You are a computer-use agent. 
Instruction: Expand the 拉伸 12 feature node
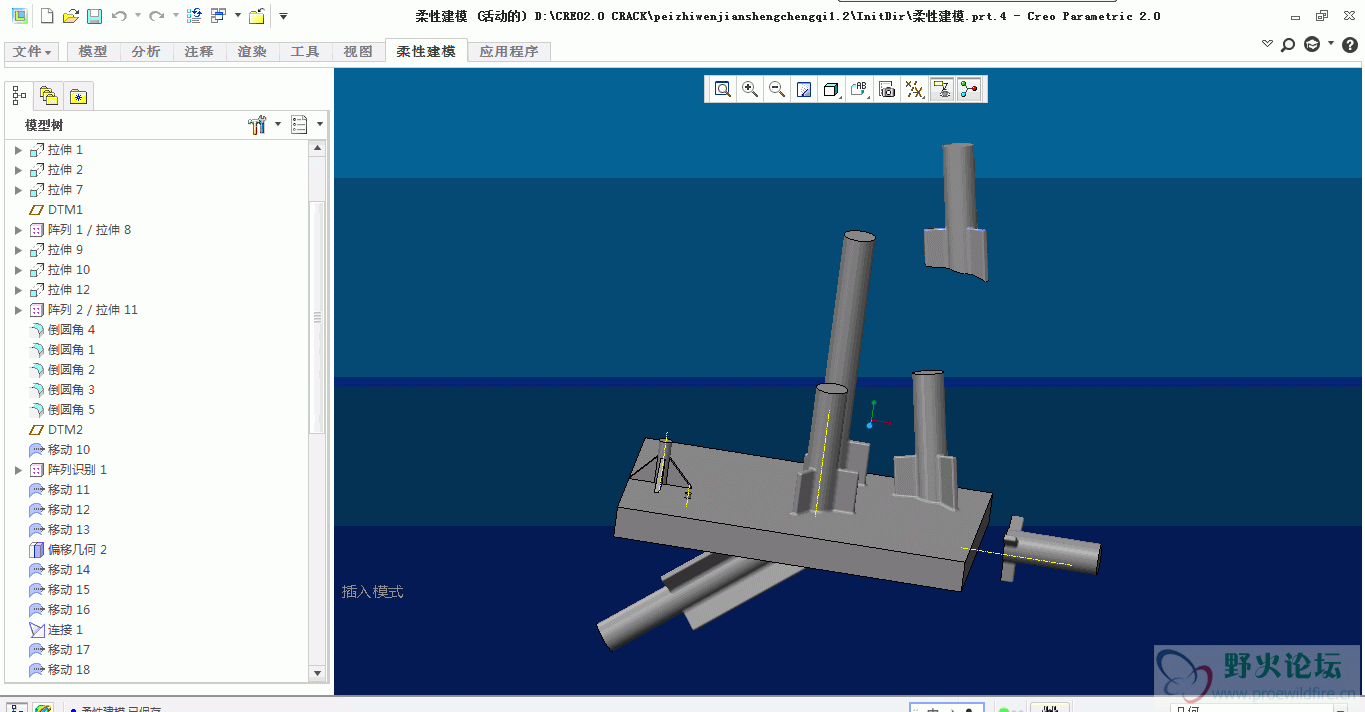point(18,290)
